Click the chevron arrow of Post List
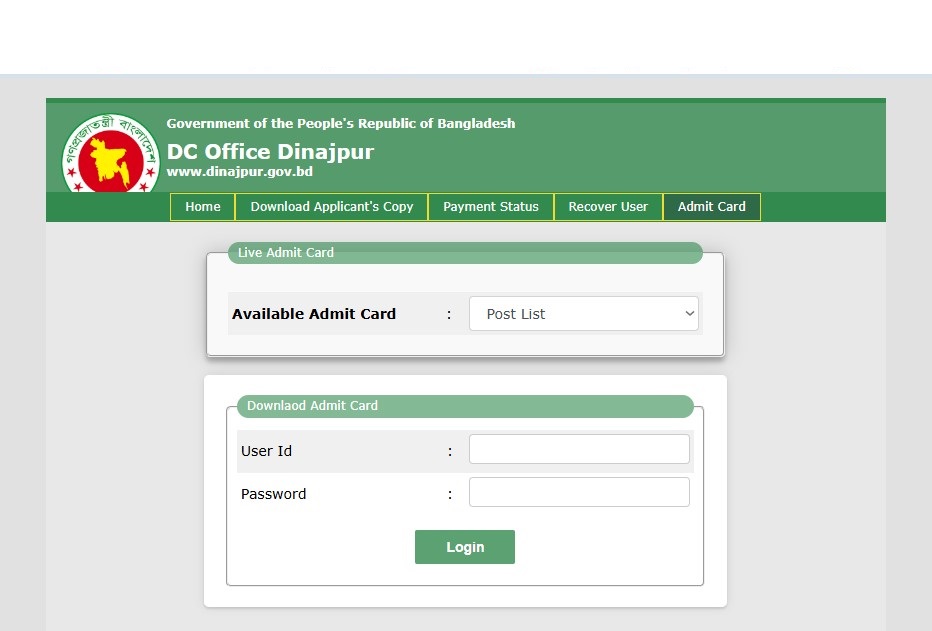 point(689,313)
